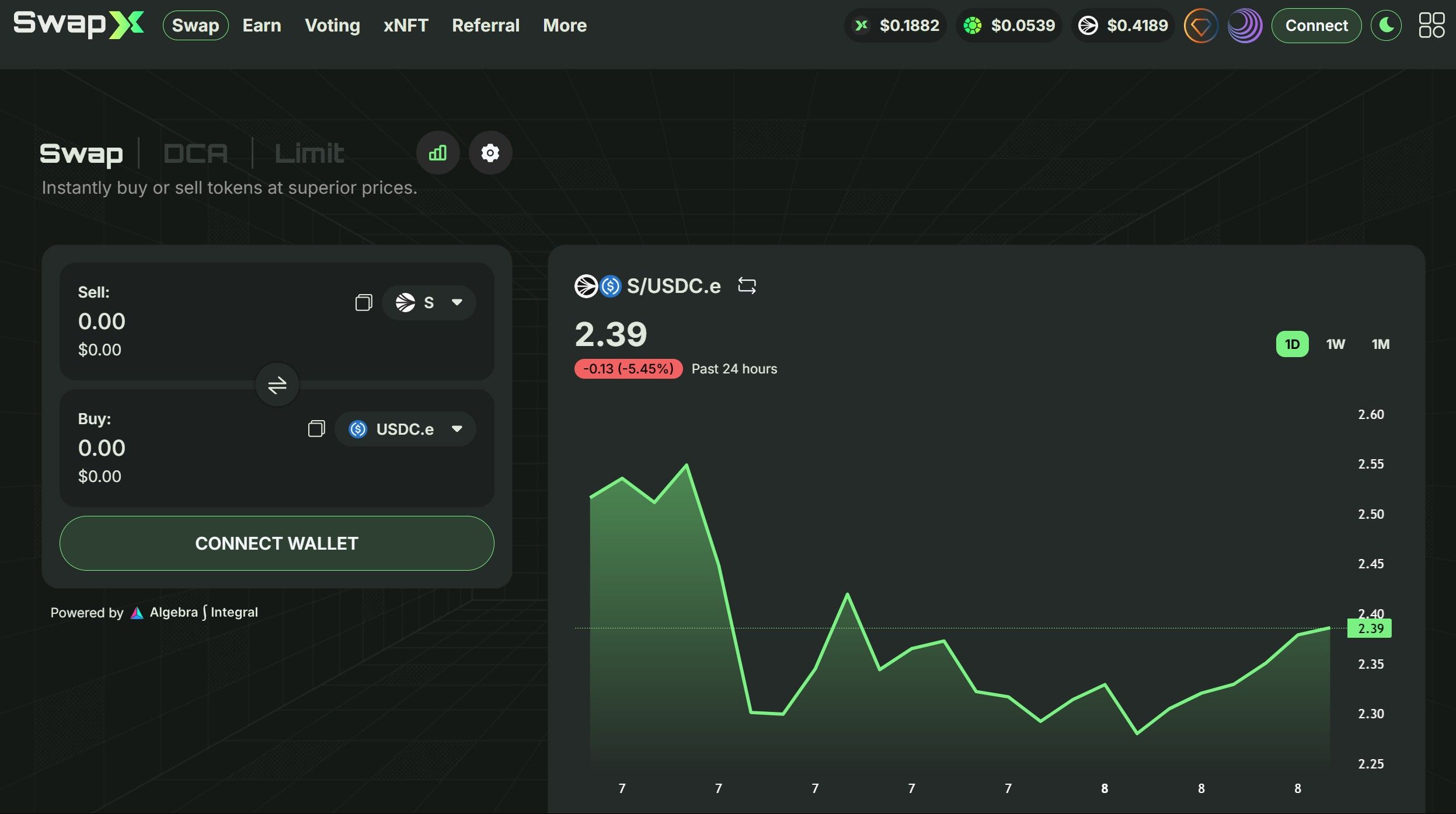Click the orange gem icon in header
The image size is (1456, 814).
(1200, 26)
